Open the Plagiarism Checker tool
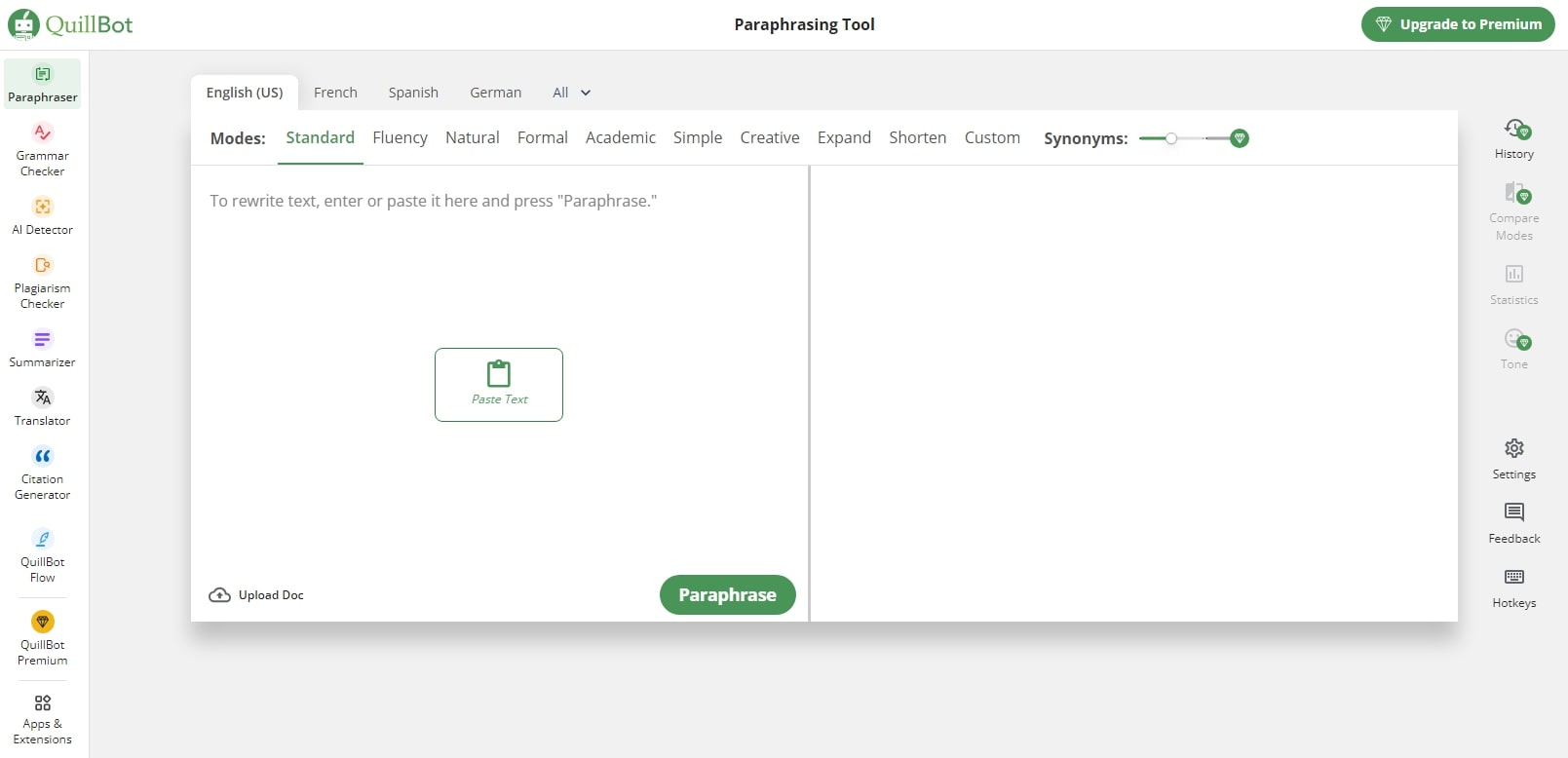1568x758 pixels. [x=42, y=282]
